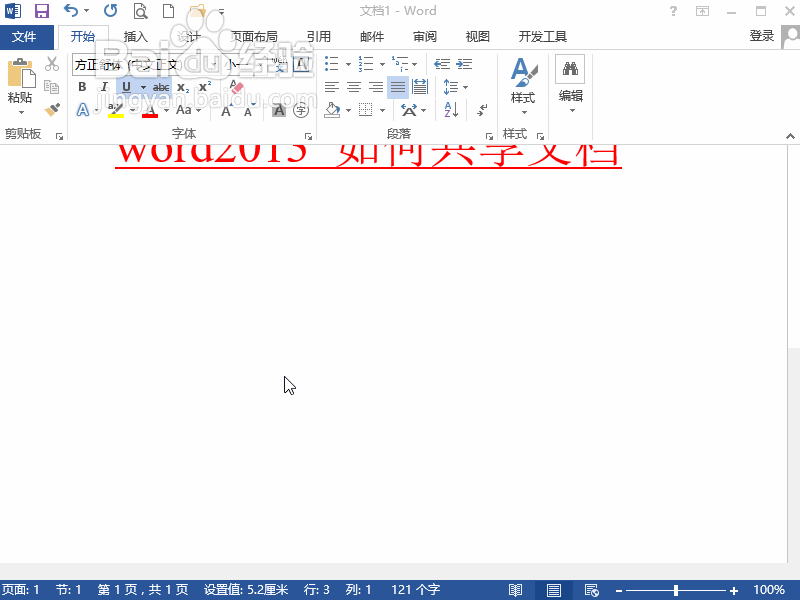The height and width of the screenshot is (600, 800).
Task: Show or hide paragraph marks
Action: 482,110
